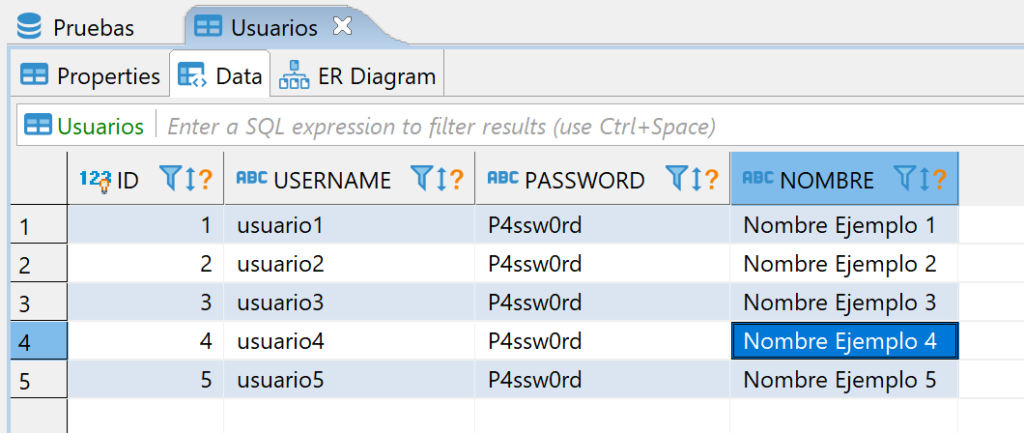Screen dimensions: 1024x433
Task: Click the filter icon in USERNAME column
Action: pyautogui.click(x=421, y=180)
